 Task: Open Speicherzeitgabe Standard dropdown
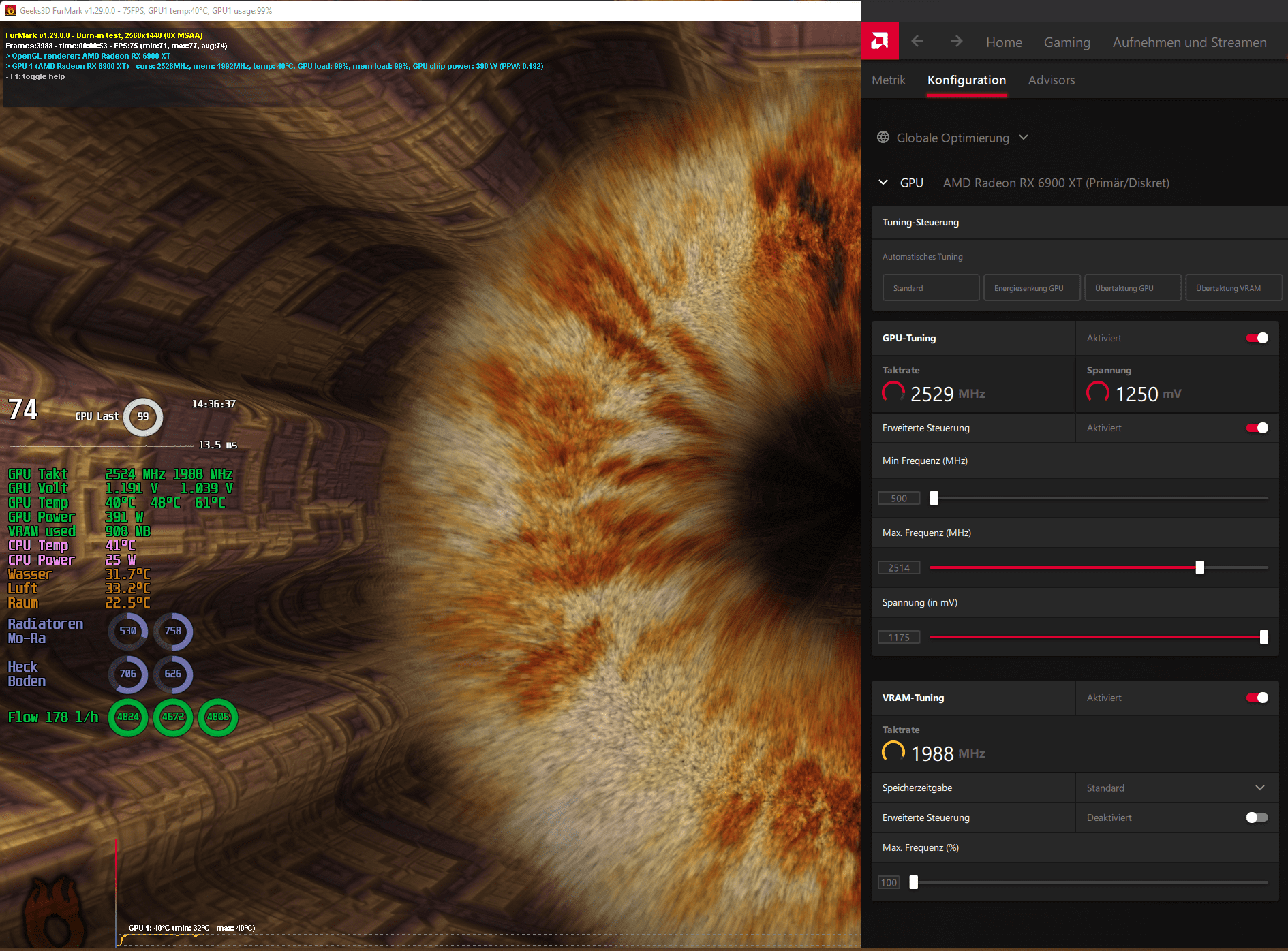tap(1176, 788)
